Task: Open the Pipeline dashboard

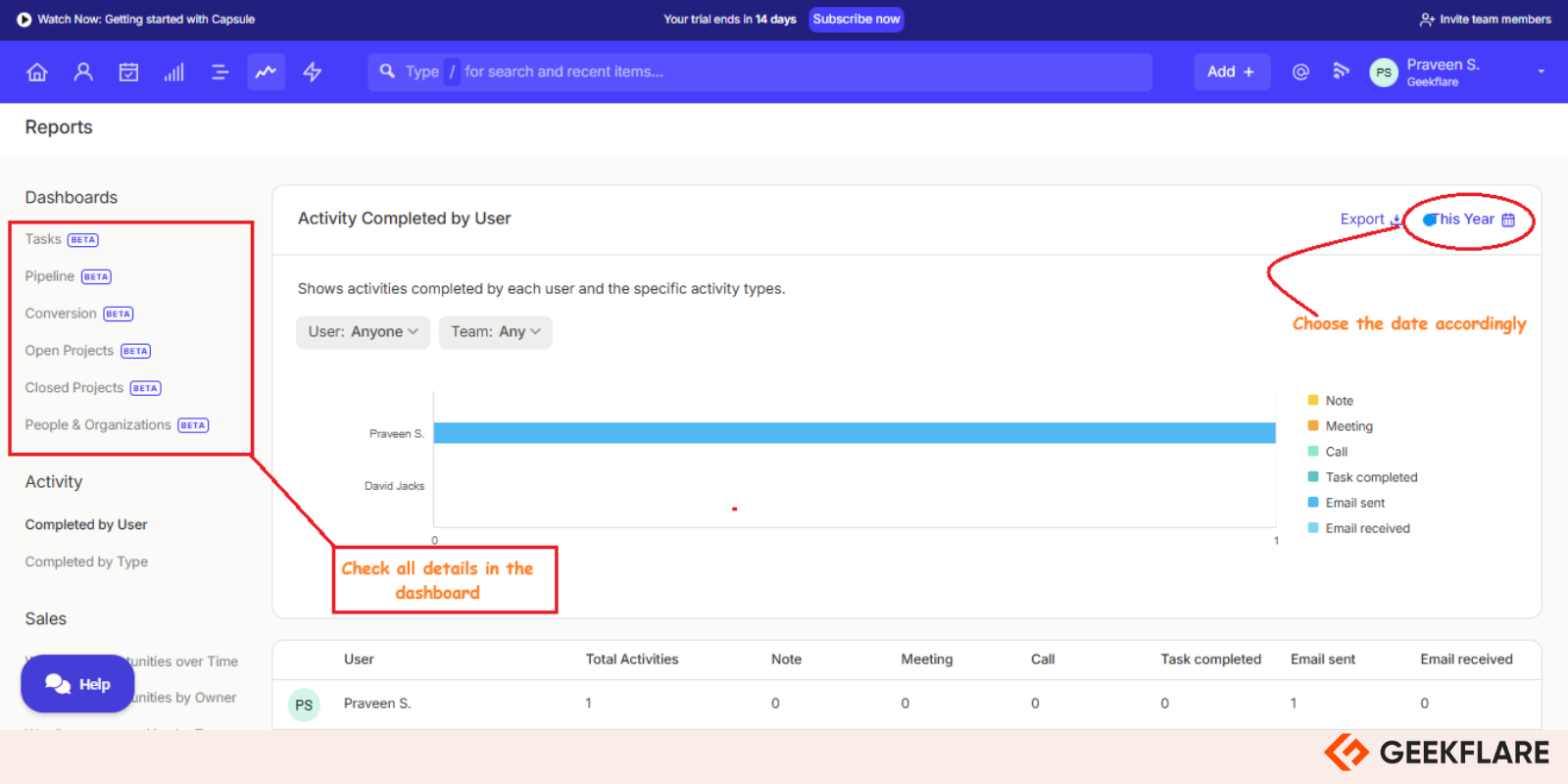Action: 68,276
